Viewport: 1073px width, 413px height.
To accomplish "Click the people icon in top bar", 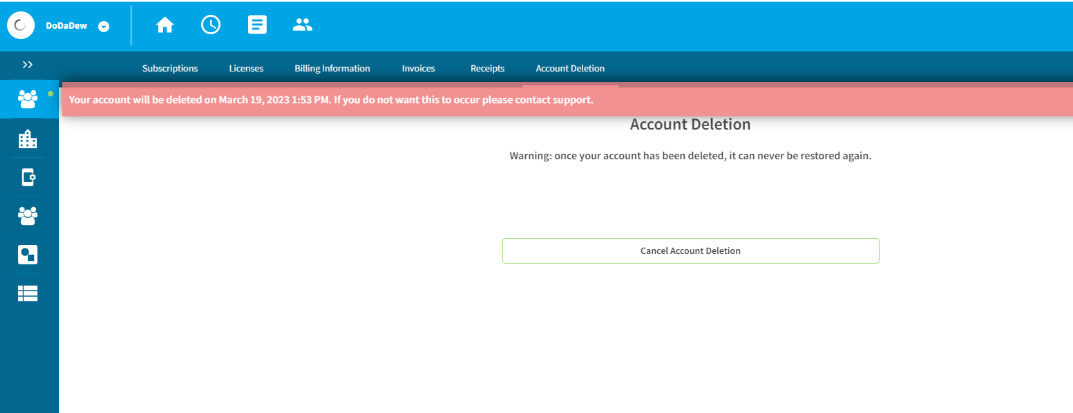I will pyautogui.click(x=302, y=25).
